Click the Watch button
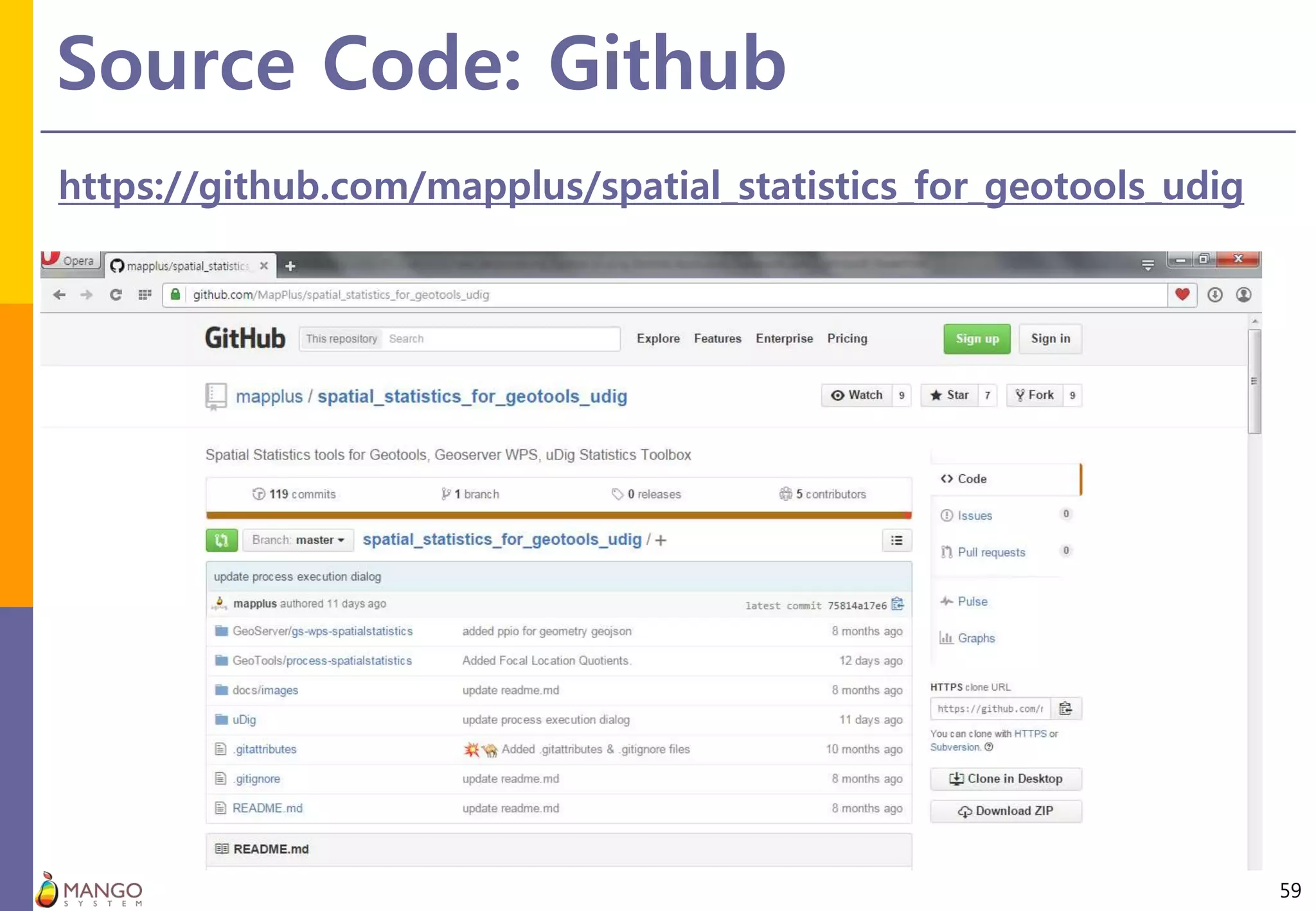The width and height of the screenshot is (1316, 911). click(x=857, y=395)
